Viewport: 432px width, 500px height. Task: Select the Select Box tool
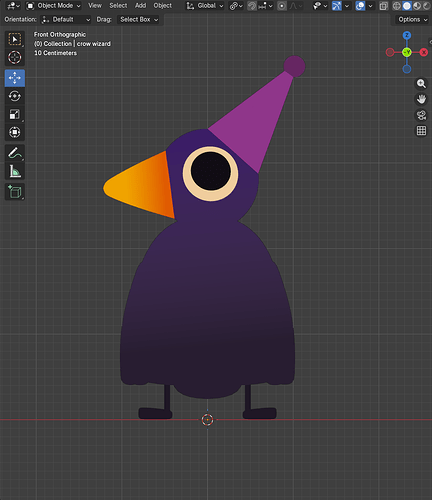(x=15, y=39)
